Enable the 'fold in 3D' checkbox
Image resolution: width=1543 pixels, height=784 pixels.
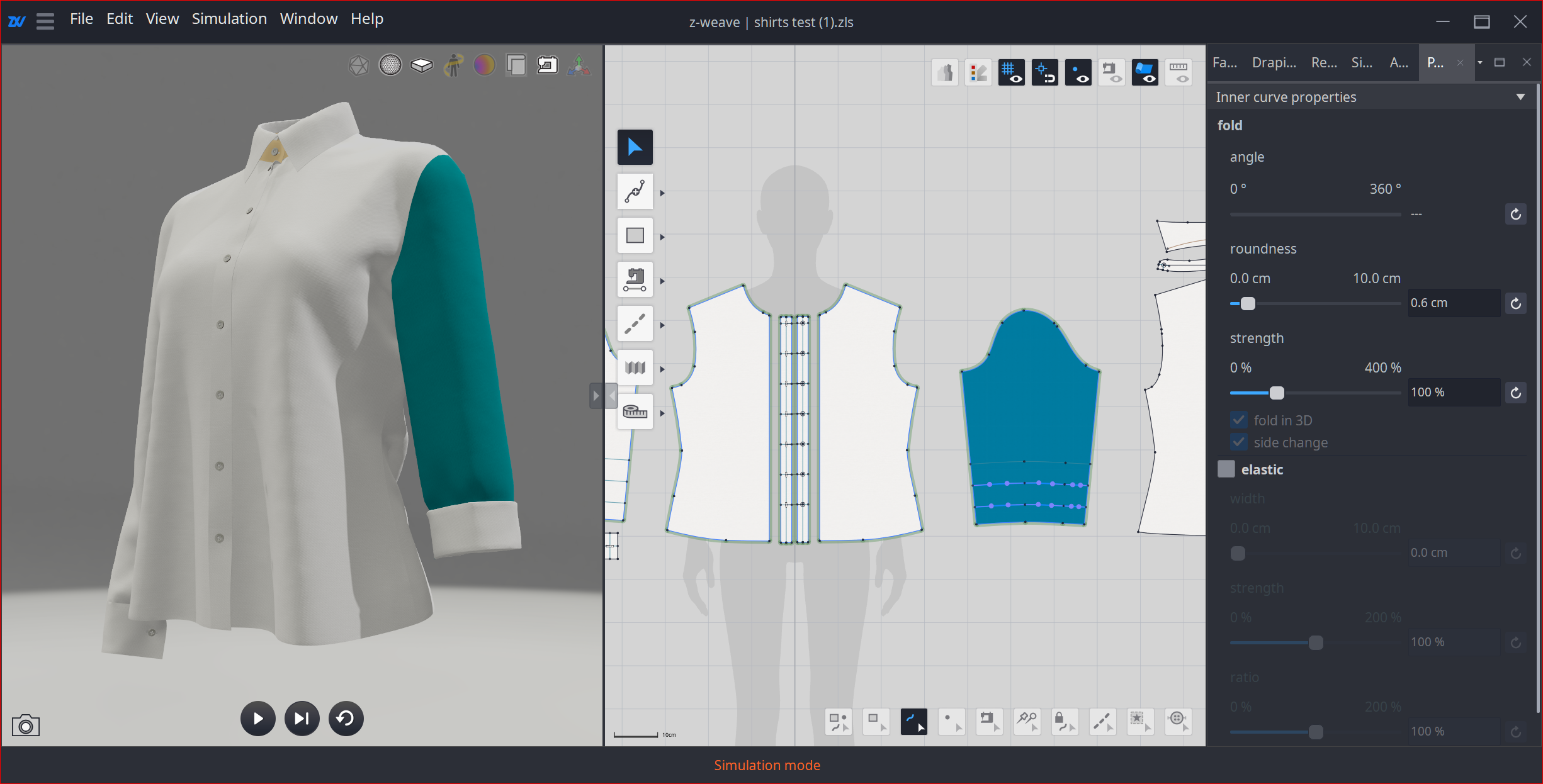(1238, 420)
